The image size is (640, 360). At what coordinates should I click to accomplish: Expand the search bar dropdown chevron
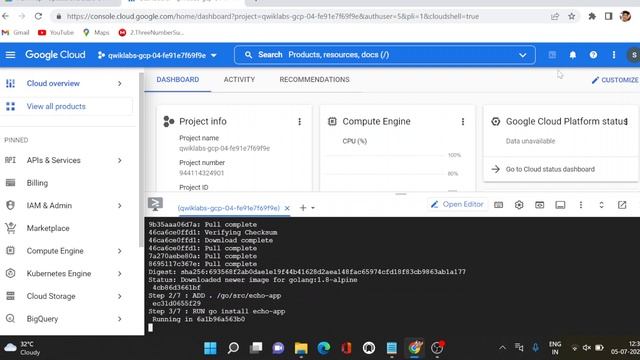click(x=522, y=55)
